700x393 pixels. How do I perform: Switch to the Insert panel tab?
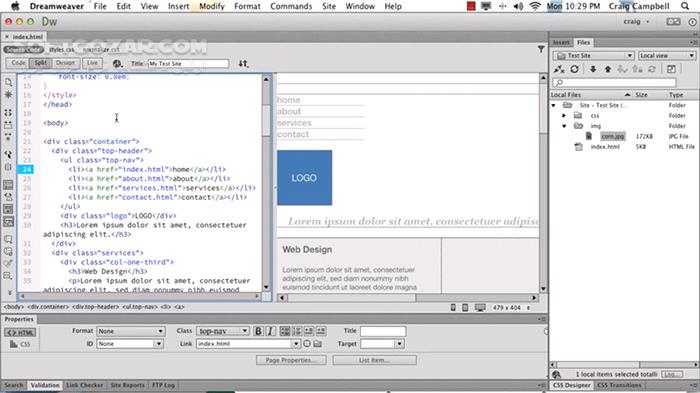click(561, 42)
